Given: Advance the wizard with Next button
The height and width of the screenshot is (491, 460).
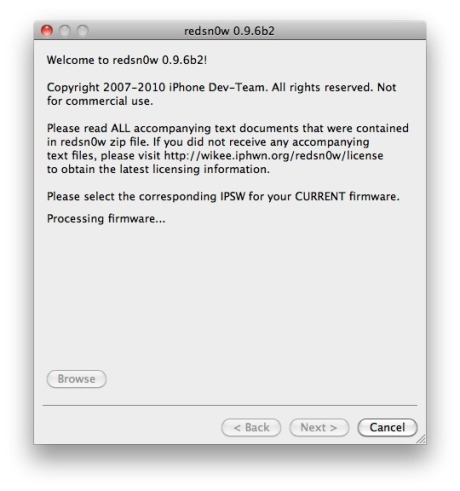Looking at the screenshot, I should coord(319,428).
